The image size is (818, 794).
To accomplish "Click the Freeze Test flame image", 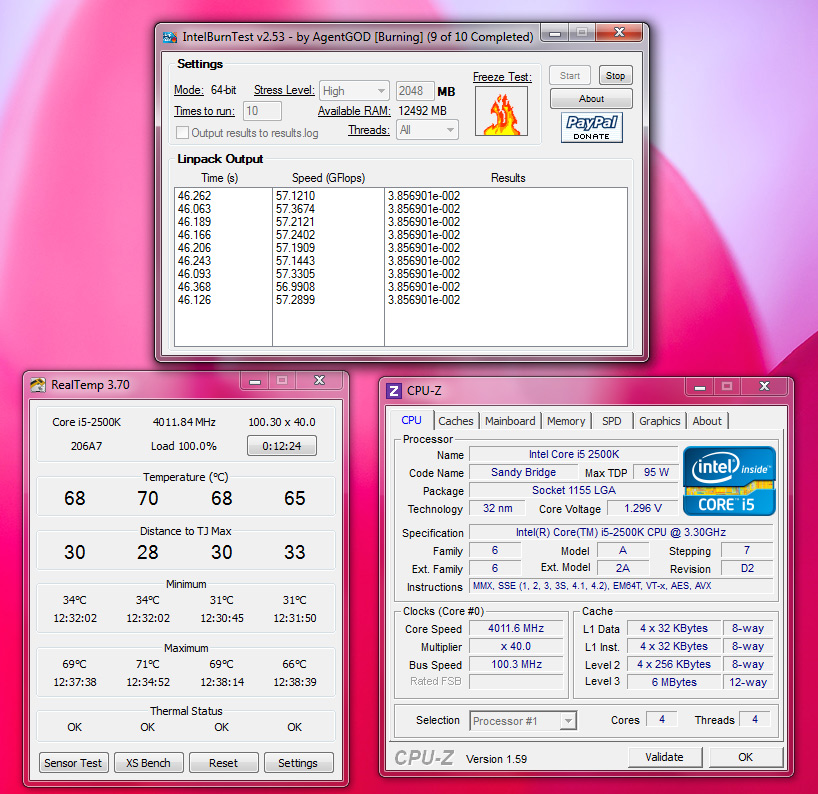I will pyautogui.click(x=501, y=111).
